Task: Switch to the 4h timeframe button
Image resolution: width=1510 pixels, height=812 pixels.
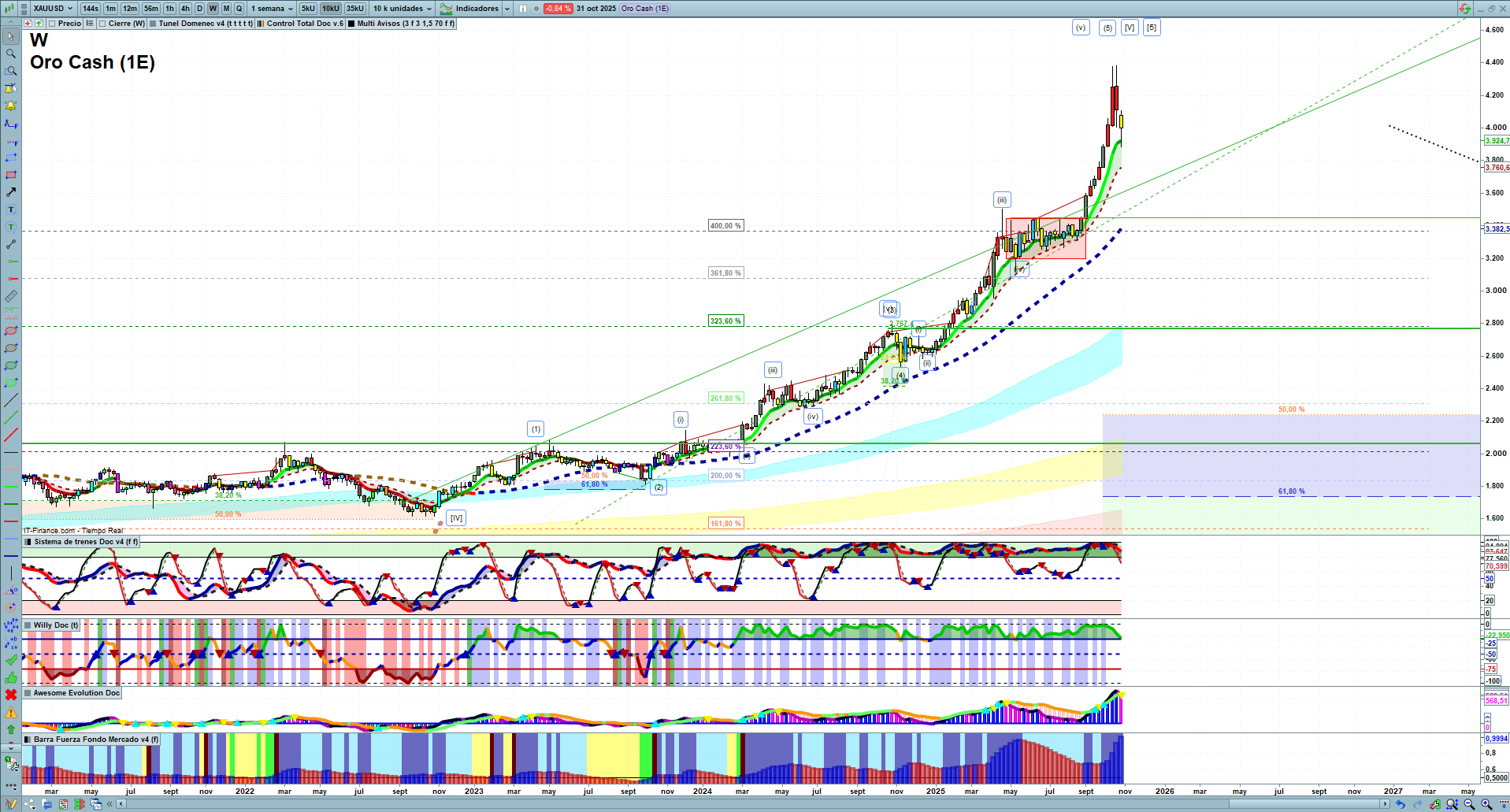Action: click(x=185, y=9)
